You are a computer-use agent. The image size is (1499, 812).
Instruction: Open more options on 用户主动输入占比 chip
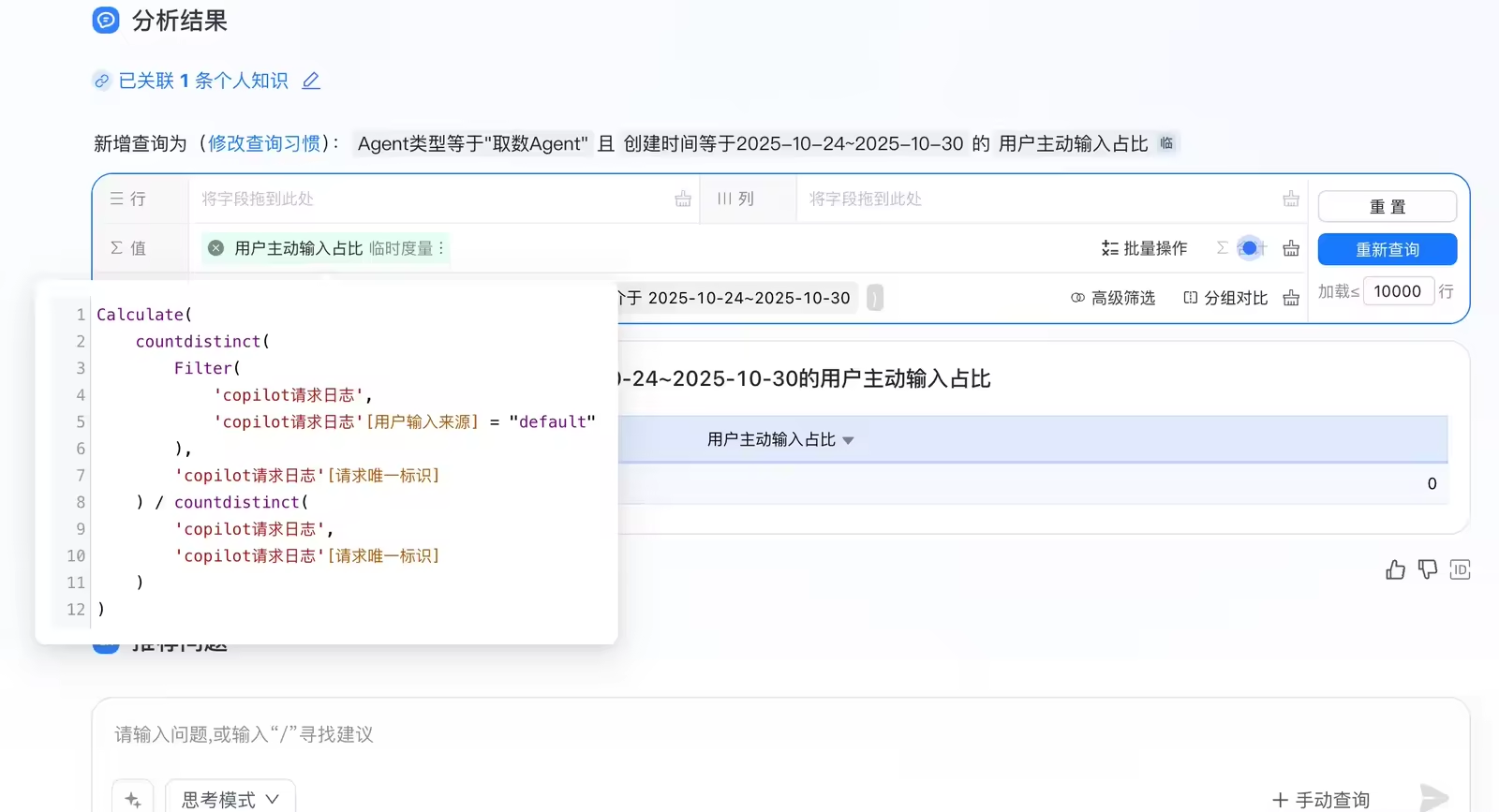441,248
